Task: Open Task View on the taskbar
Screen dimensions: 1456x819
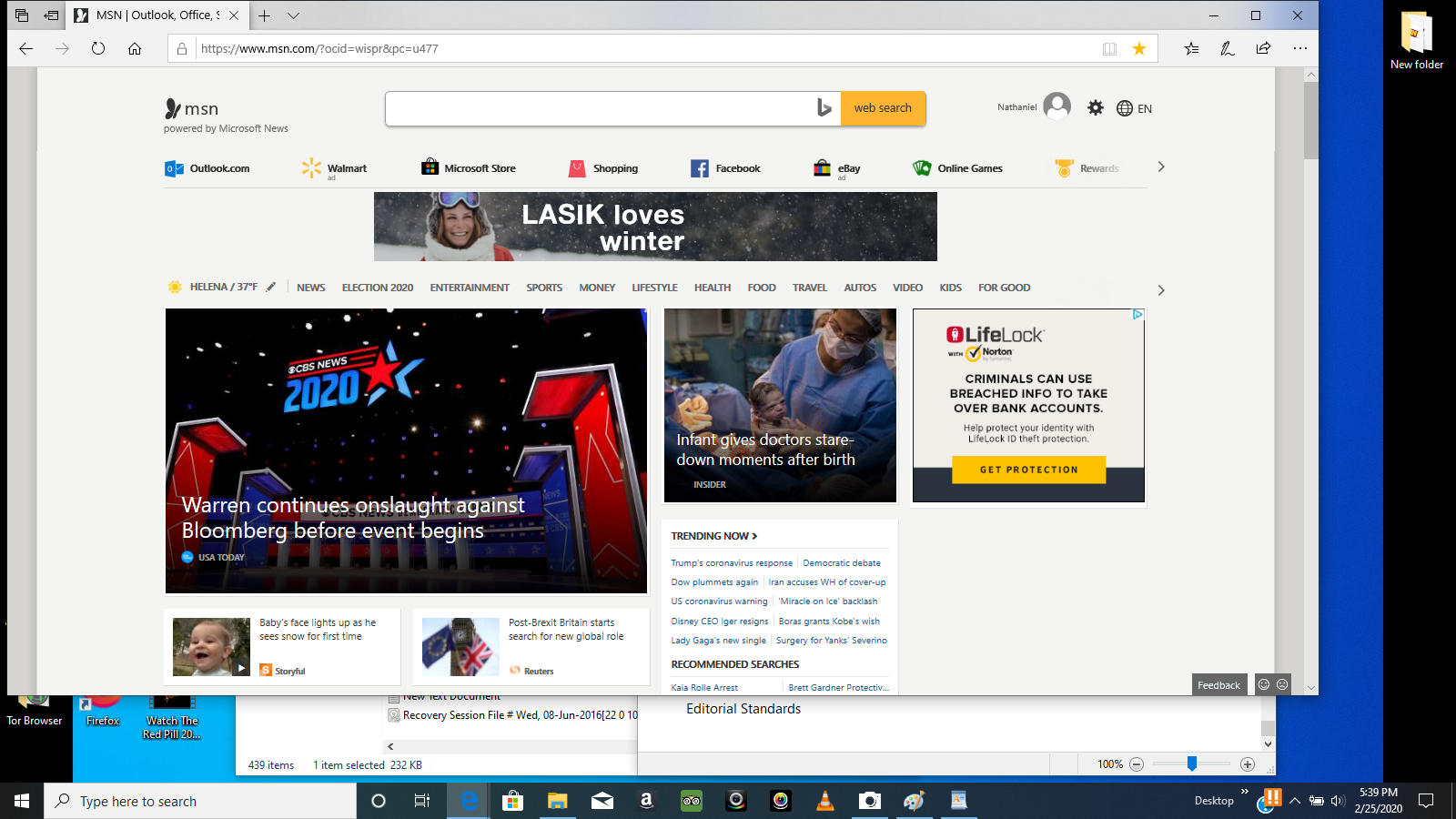Action: coord(422,801)
